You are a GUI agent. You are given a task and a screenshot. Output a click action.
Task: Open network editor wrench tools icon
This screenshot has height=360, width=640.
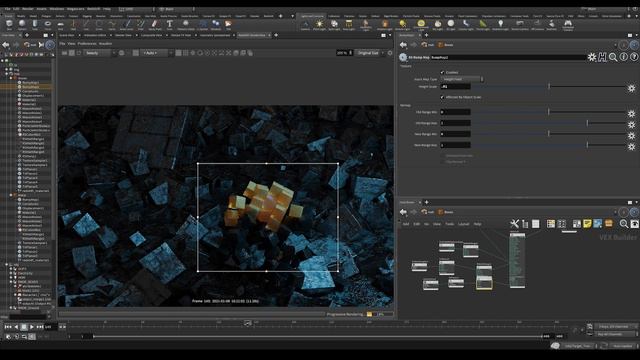pos(514,223)
